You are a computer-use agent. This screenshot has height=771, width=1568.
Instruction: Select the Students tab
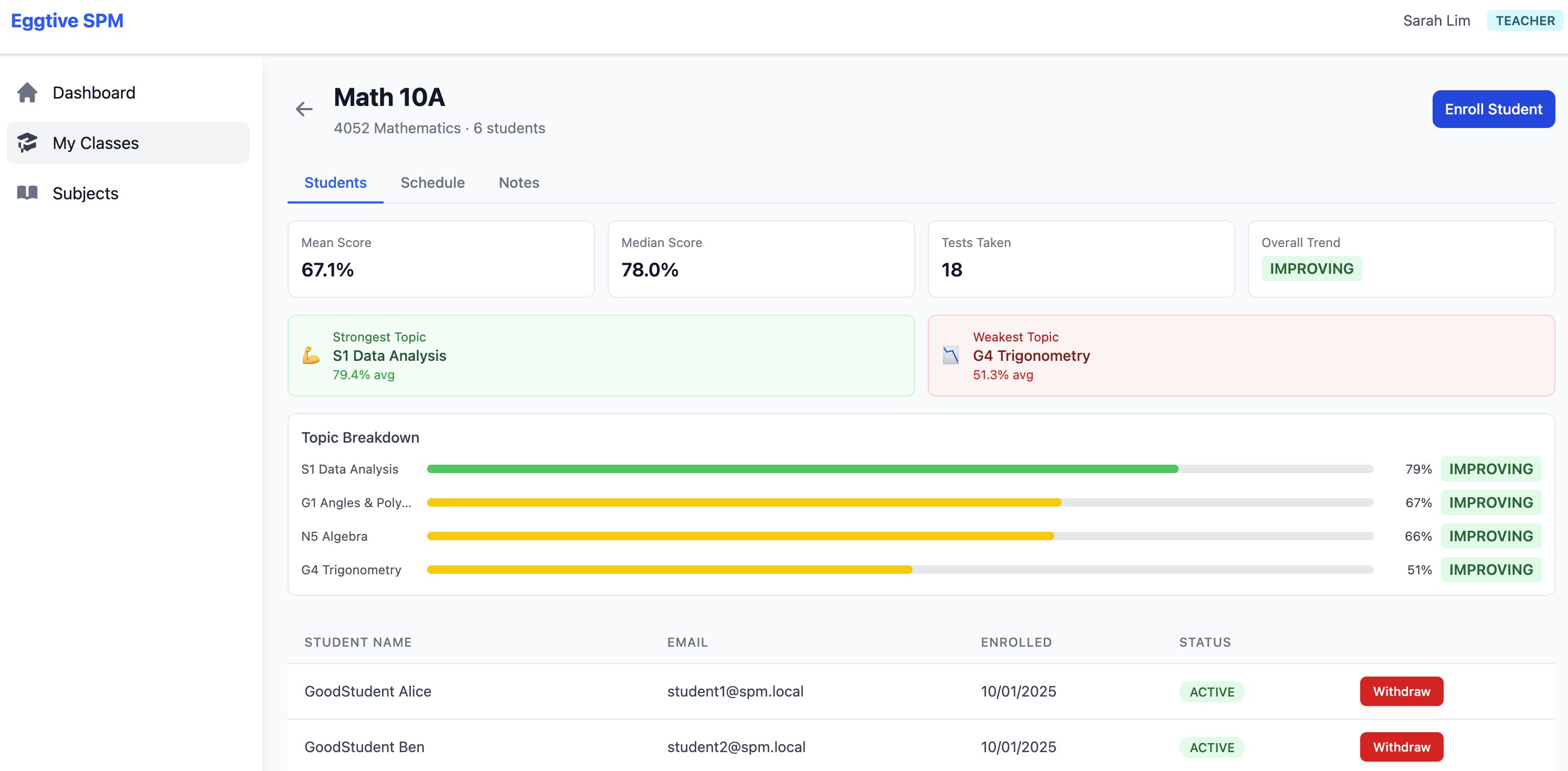335,183
